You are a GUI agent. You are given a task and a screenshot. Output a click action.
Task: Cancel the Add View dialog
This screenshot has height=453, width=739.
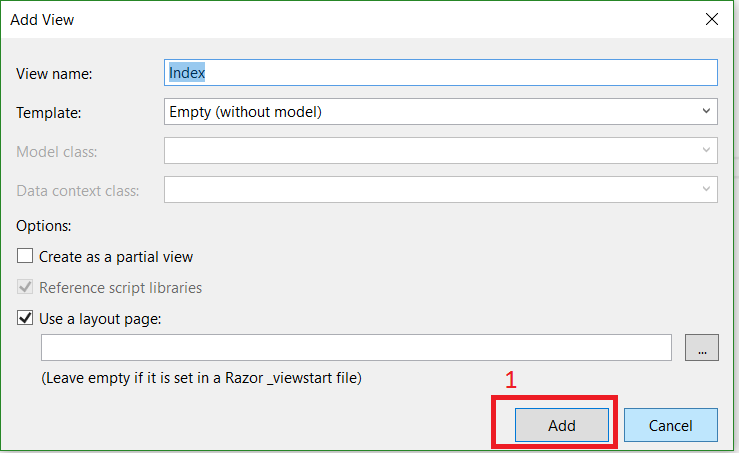(670, 425)
